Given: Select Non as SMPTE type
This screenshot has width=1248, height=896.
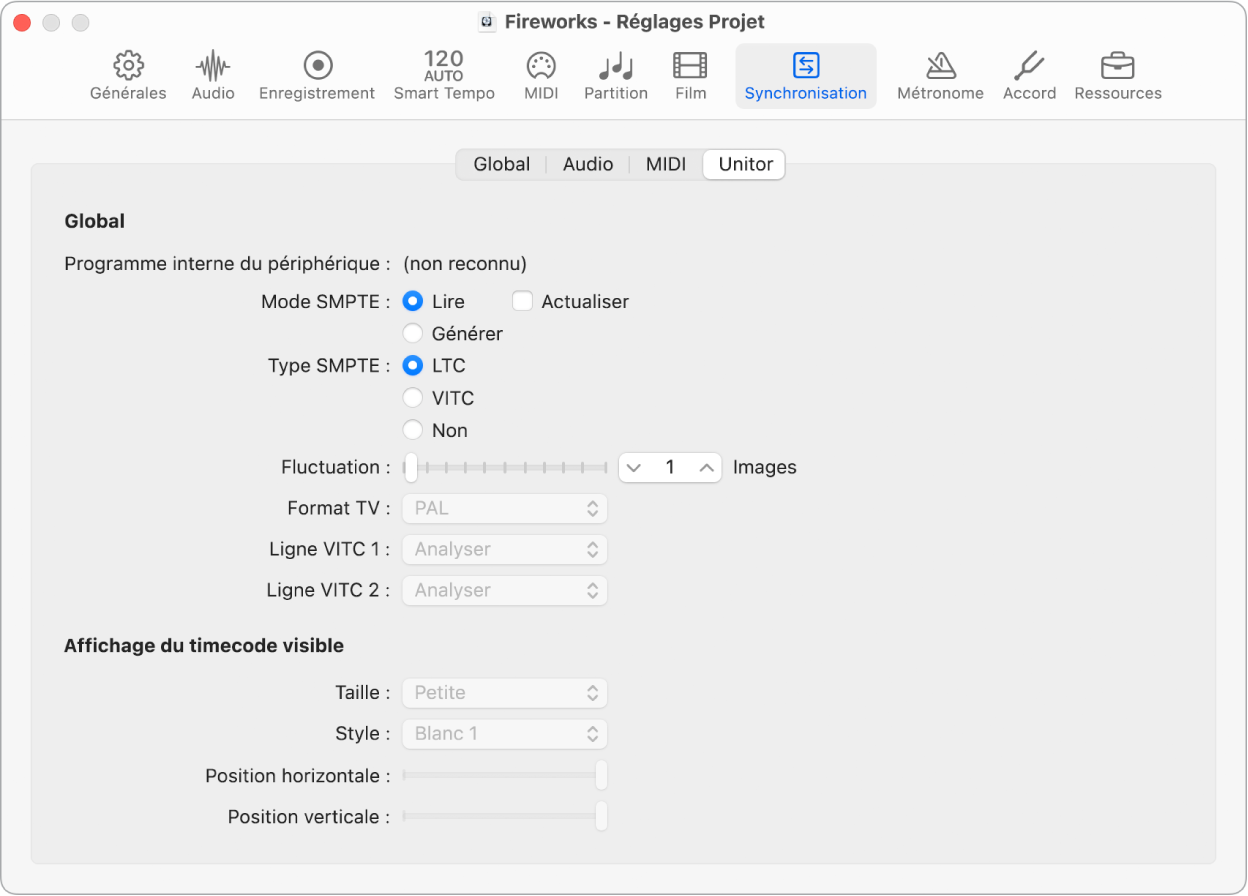Looking at the screenshot, I should pos(412,430).
